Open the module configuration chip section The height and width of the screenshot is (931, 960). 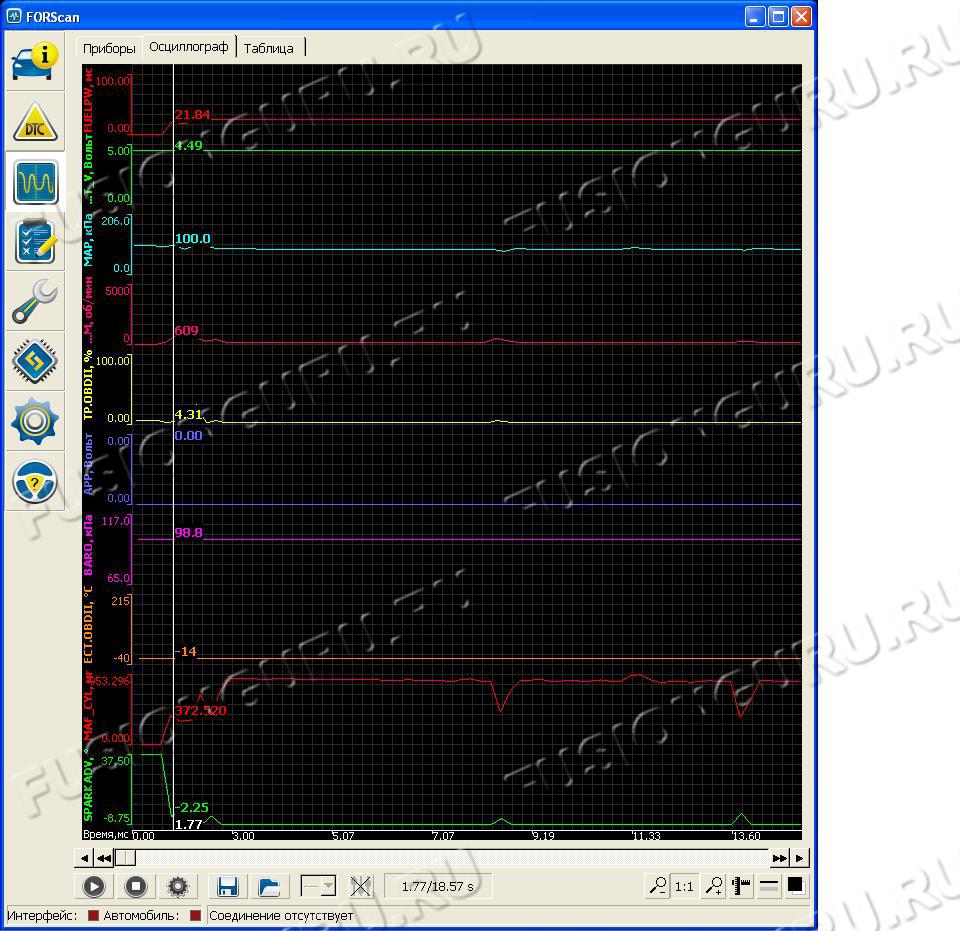pyautogui.click(x=35, y=362)
